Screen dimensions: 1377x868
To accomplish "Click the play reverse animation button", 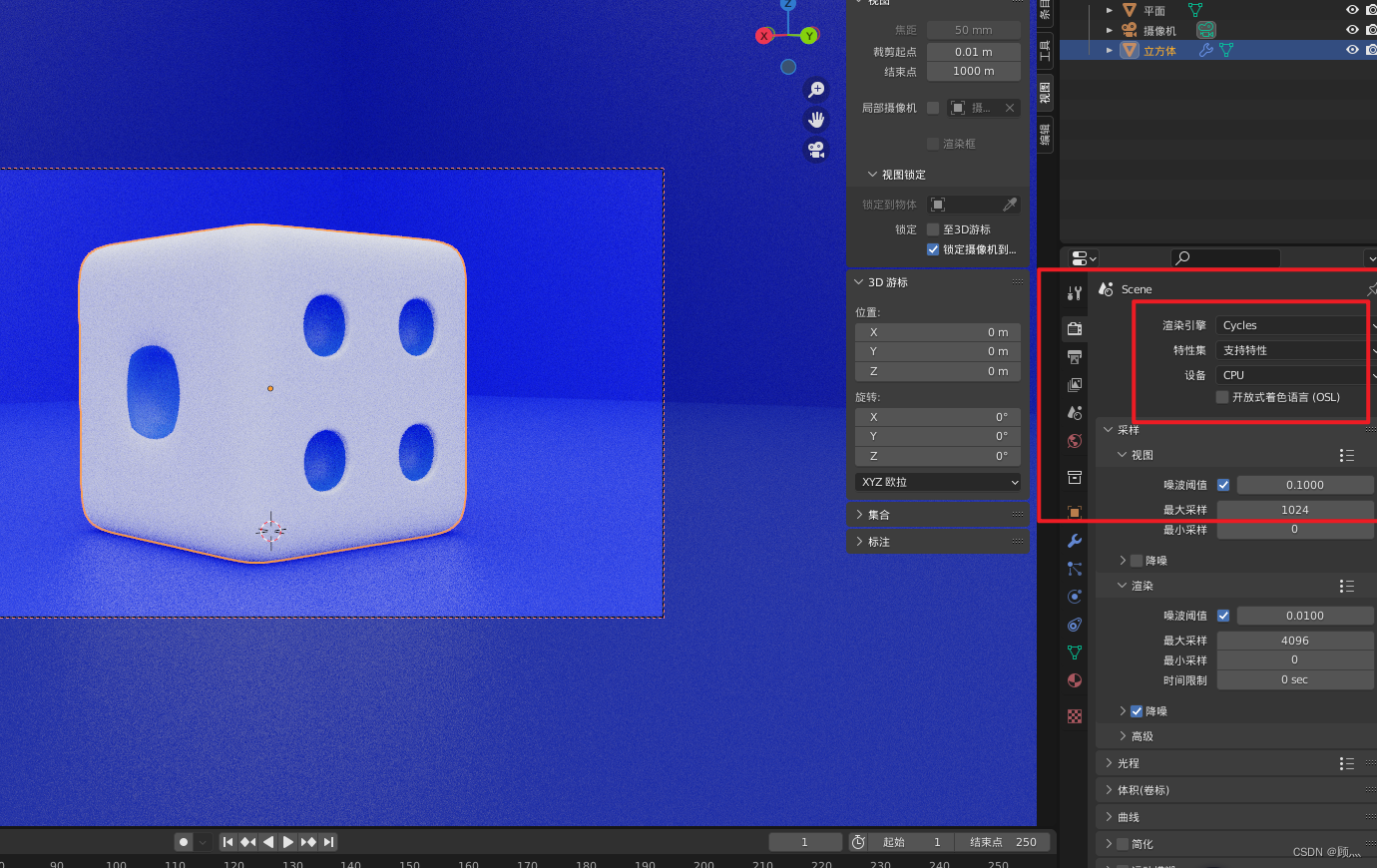I will tap(268, 842).
